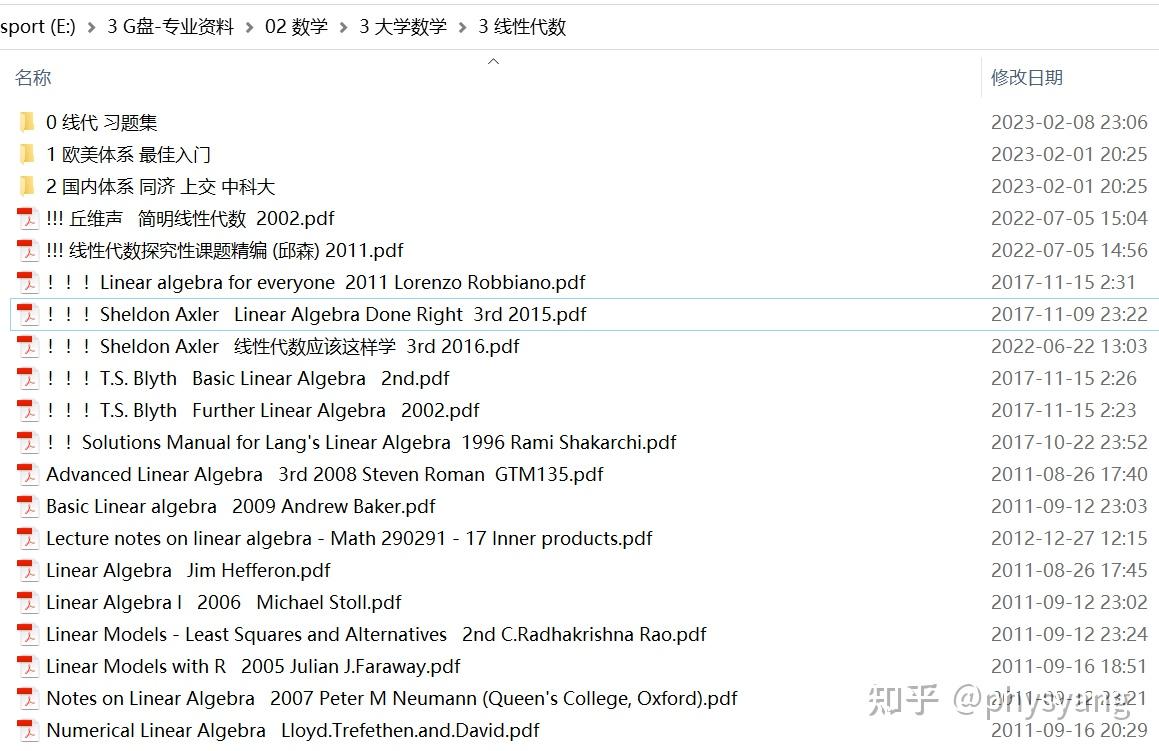Screen dimensions: 1159x751
Task: Select file name Notes on Linear Algebra 2007 Peter M Neumann
Action: tap(392, 699)
